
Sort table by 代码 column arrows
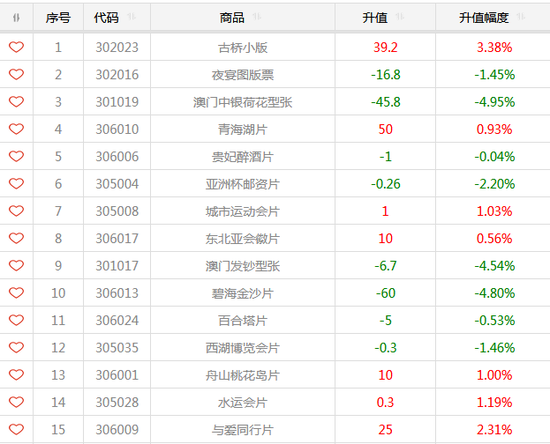tap(131, 16)
